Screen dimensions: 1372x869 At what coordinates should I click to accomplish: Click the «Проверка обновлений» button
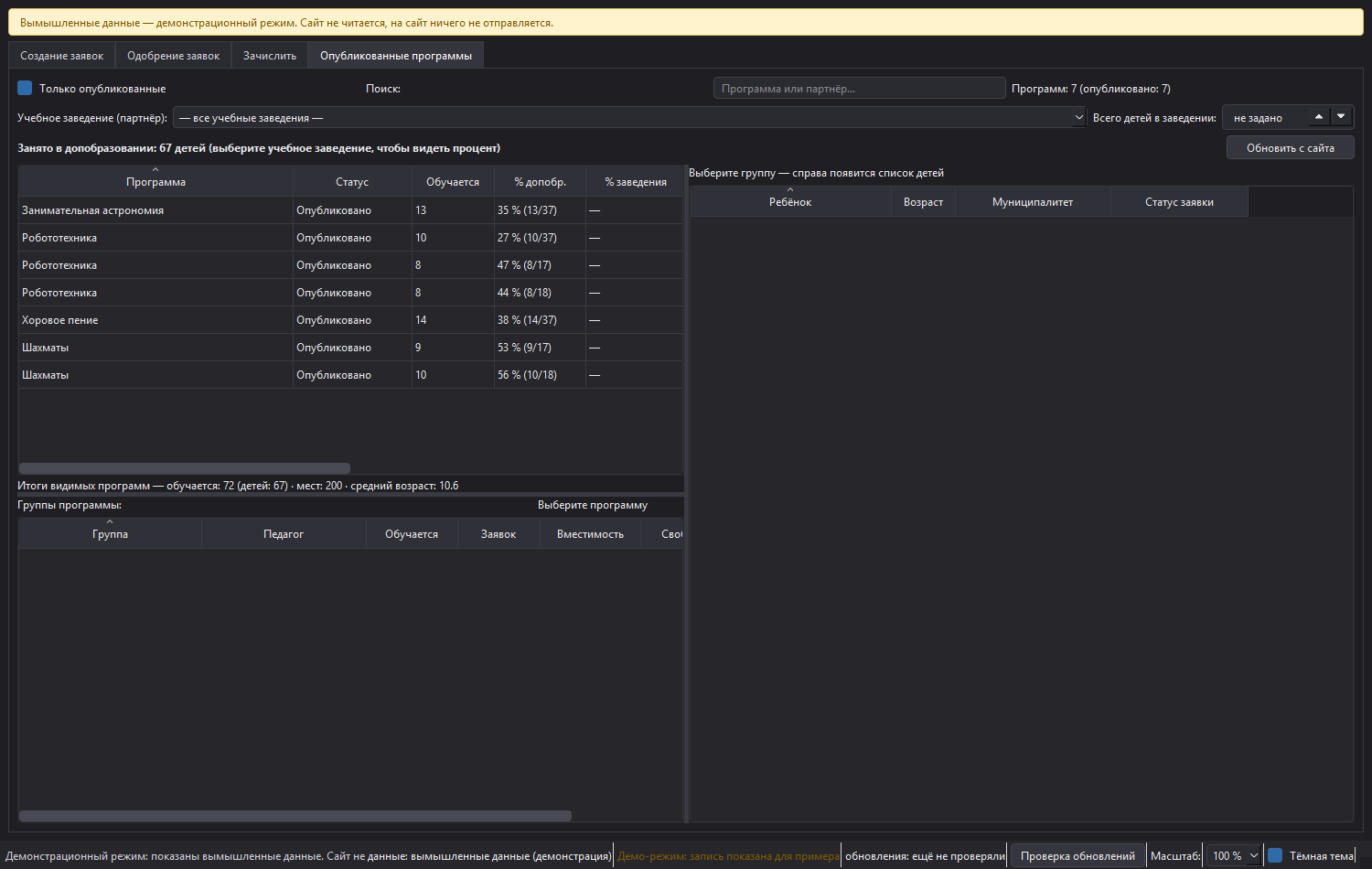(x=1077, y=856)
